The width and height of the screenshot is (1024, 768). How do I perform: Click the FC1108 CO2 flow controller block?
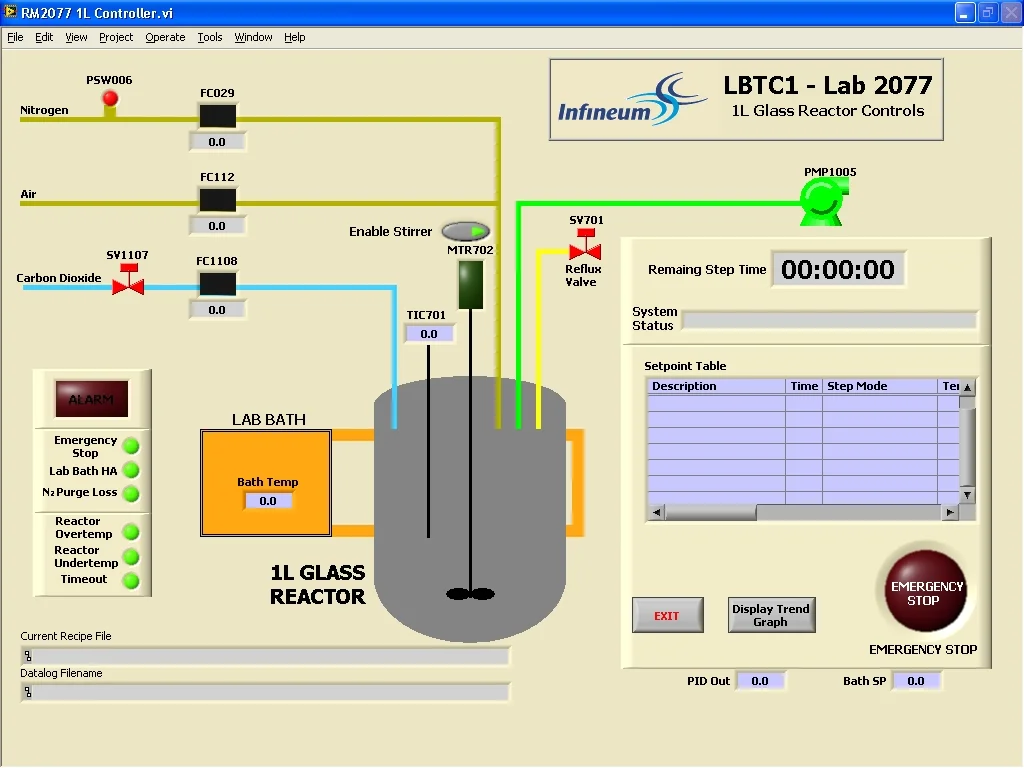[x=217, y=284]
